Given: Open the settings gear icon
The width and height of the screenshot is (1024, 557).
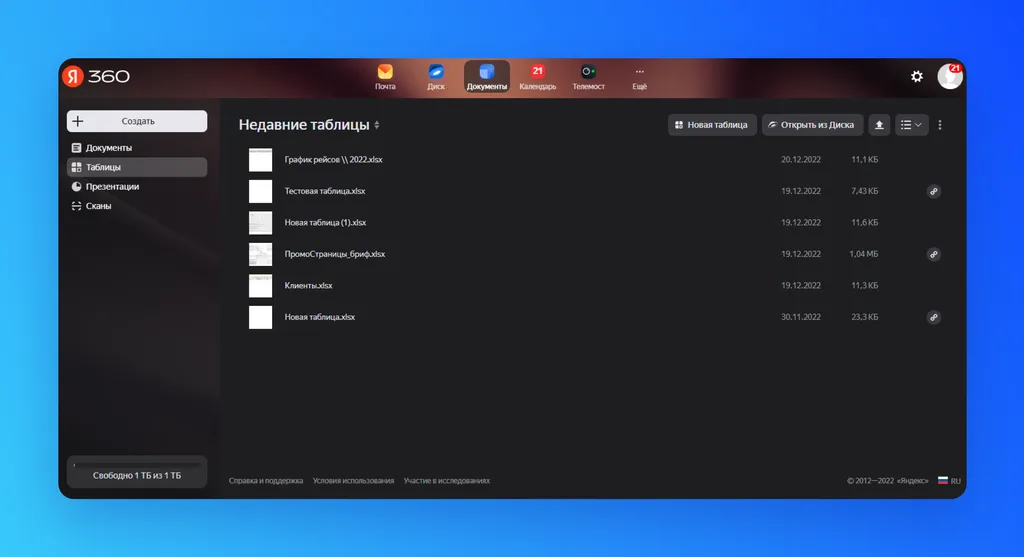Looking at the screenshot, I should tap(917, 76).
